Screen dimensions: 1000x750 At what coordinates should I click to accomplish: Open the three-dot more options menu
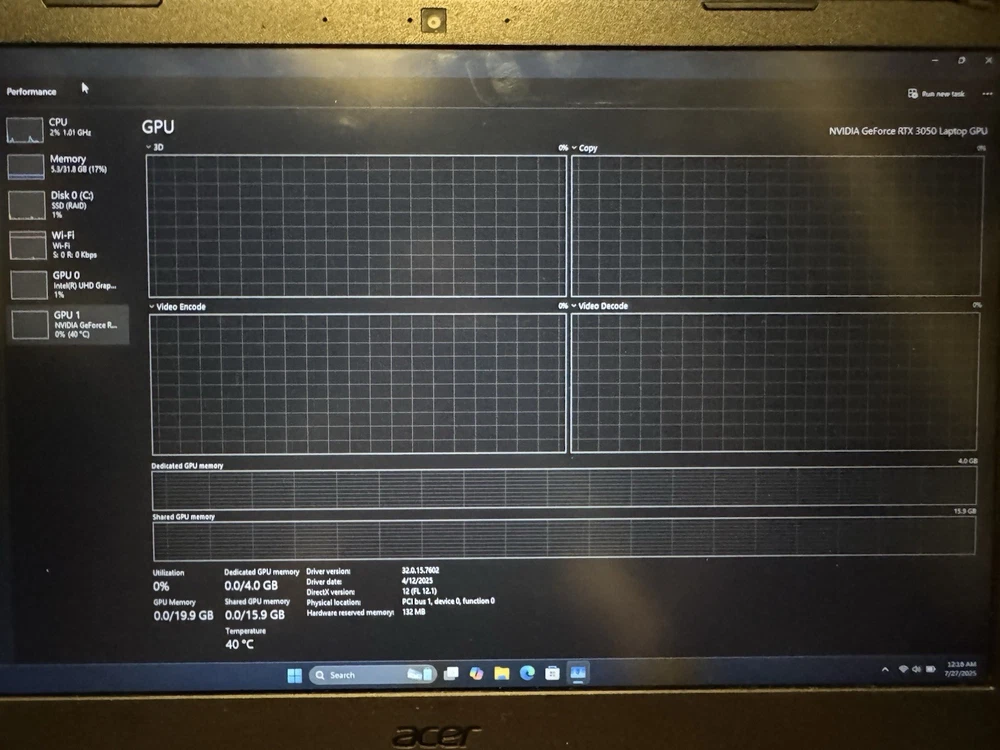[987, 93]
